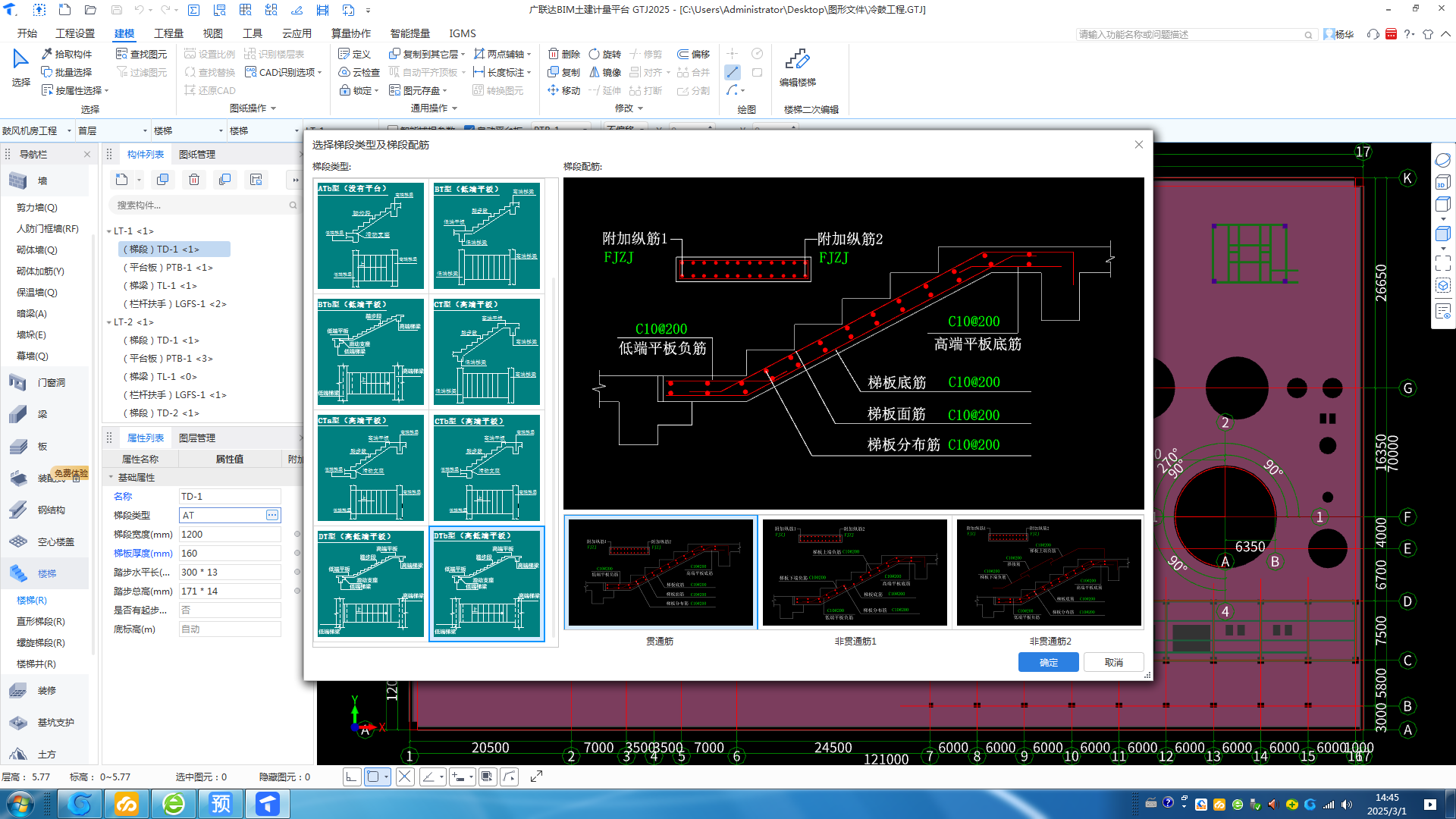Select 基坑支护 category in navigation bar
This screenshot has width=1456, height=819.
click(x=45, y=722)
